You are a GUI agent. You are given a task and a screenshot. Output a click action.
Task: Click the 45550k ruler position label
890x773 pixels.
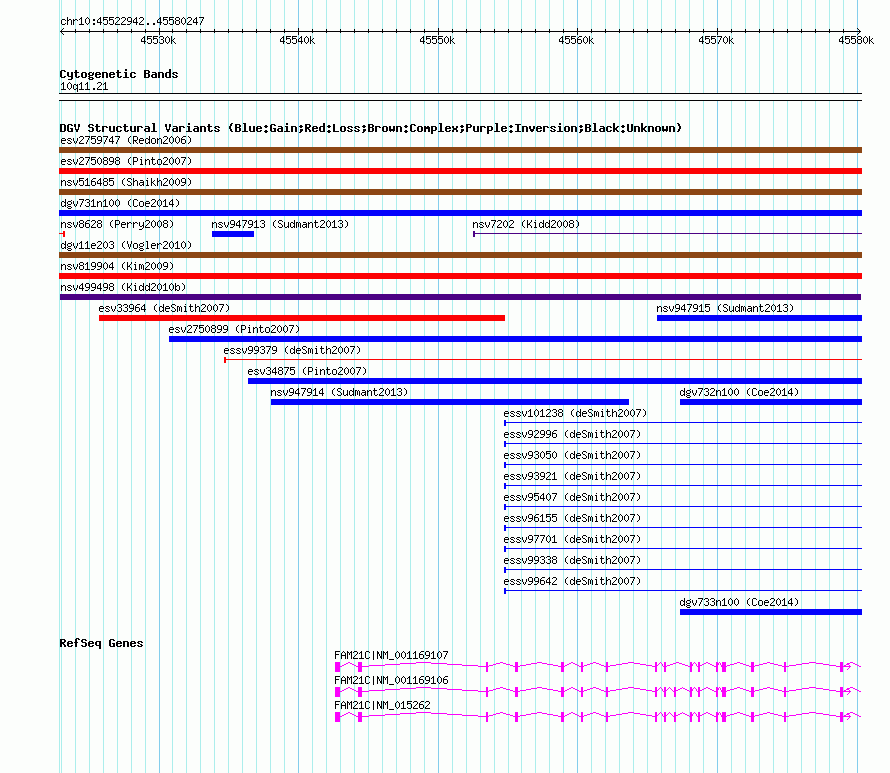(x=437, y=40)
